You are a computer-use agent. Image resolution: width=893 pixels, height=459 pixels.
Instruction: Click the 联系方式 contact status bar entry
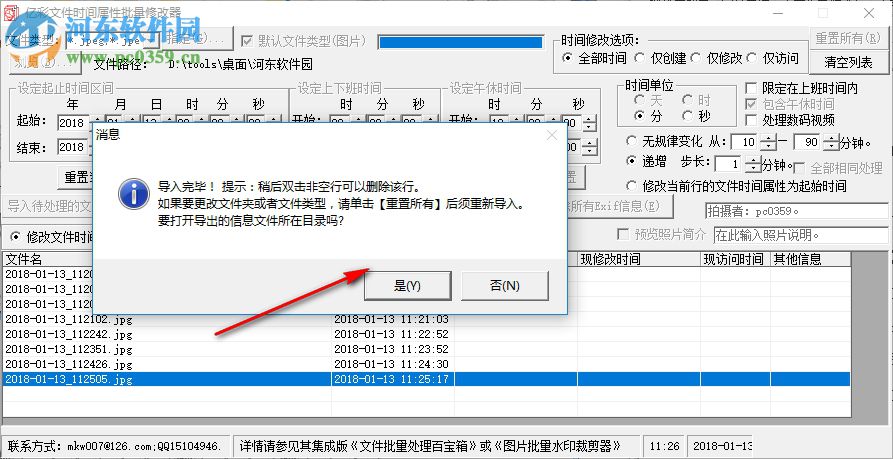pos(116,445)
